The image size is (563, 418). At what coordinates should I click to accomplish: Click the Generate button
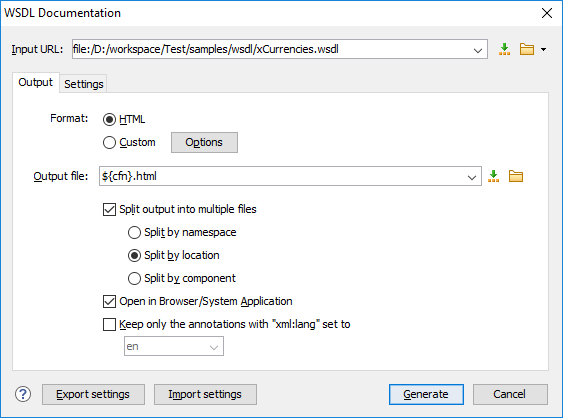pos(426,394)
